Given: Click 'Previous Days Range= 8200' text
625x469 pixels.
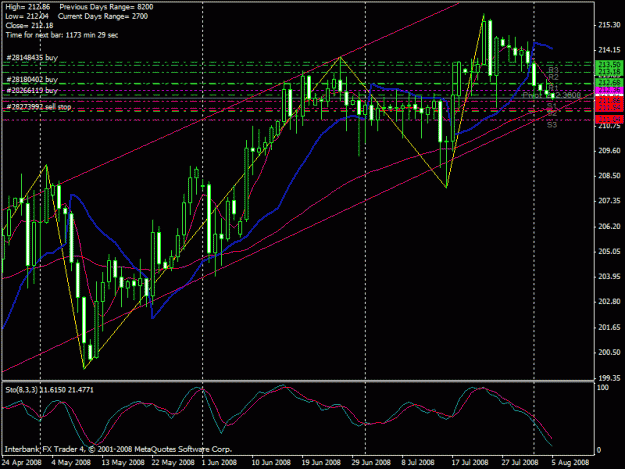Looking at the screenshot, I should click(x=106, y=7).
